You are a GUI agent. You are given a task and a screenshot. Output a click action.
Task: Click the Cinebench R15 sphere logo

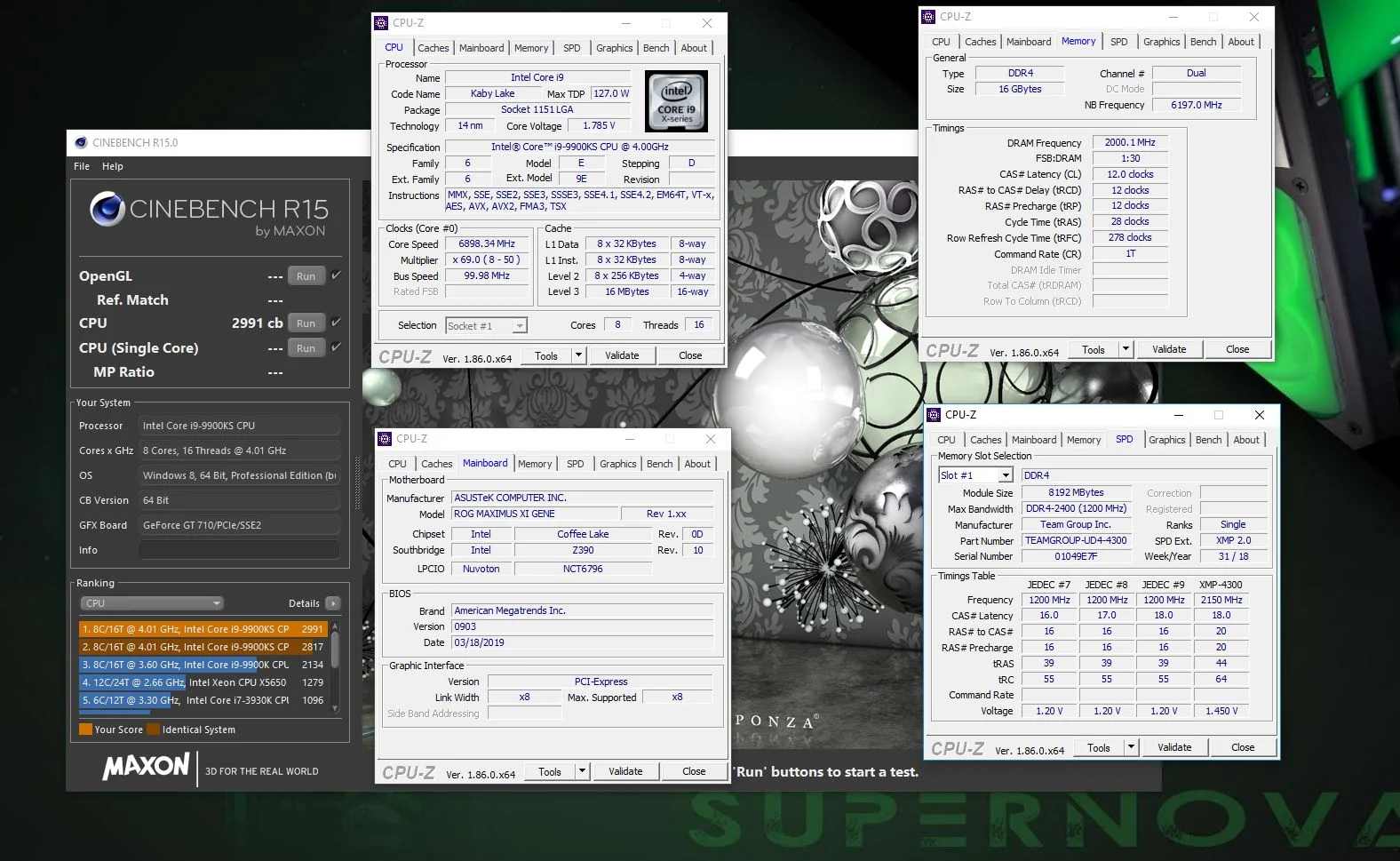point(107,209)
